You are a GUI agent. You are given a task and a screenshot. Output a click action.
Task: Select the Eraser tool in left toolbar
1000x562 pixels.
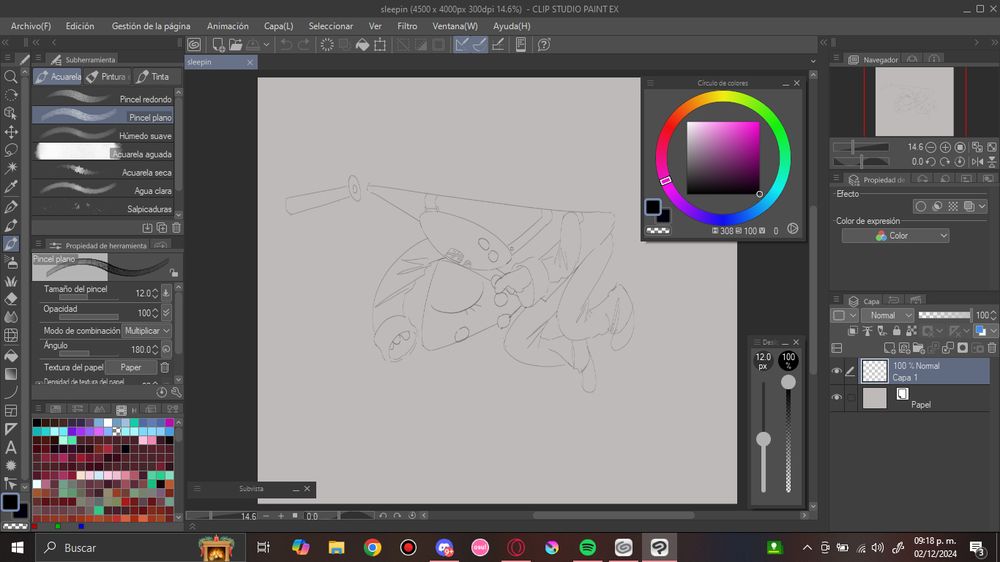(11, 298)
